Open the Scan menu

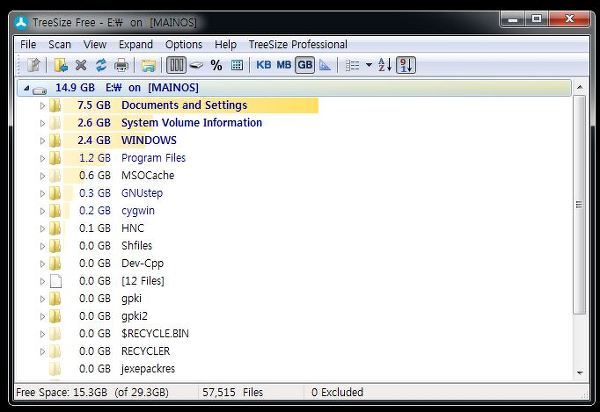tap(60, 44)
